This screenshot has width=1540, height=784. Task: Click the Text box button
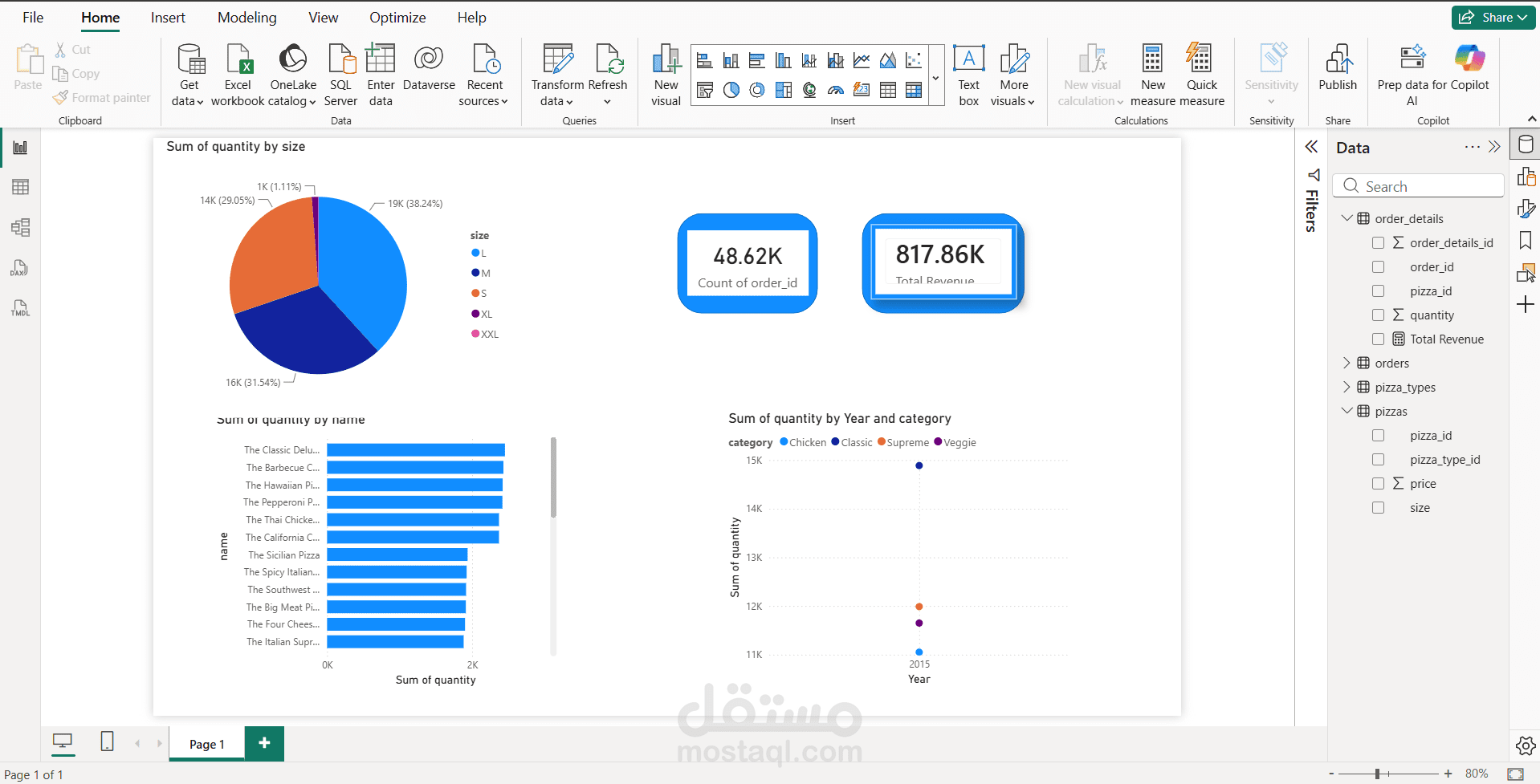969,75
